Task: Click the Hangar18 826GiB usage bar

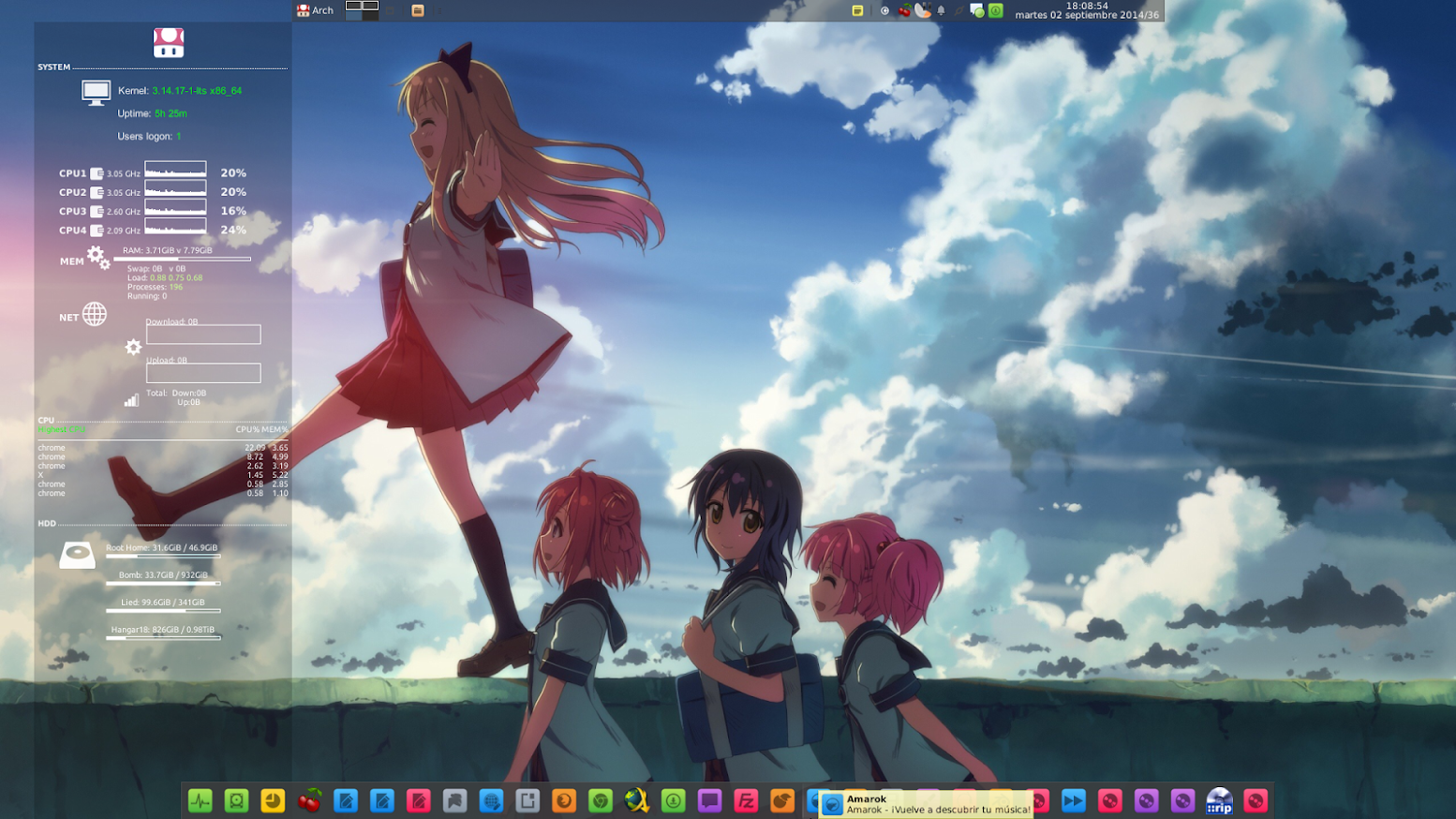Action: [x=164, y=638]
